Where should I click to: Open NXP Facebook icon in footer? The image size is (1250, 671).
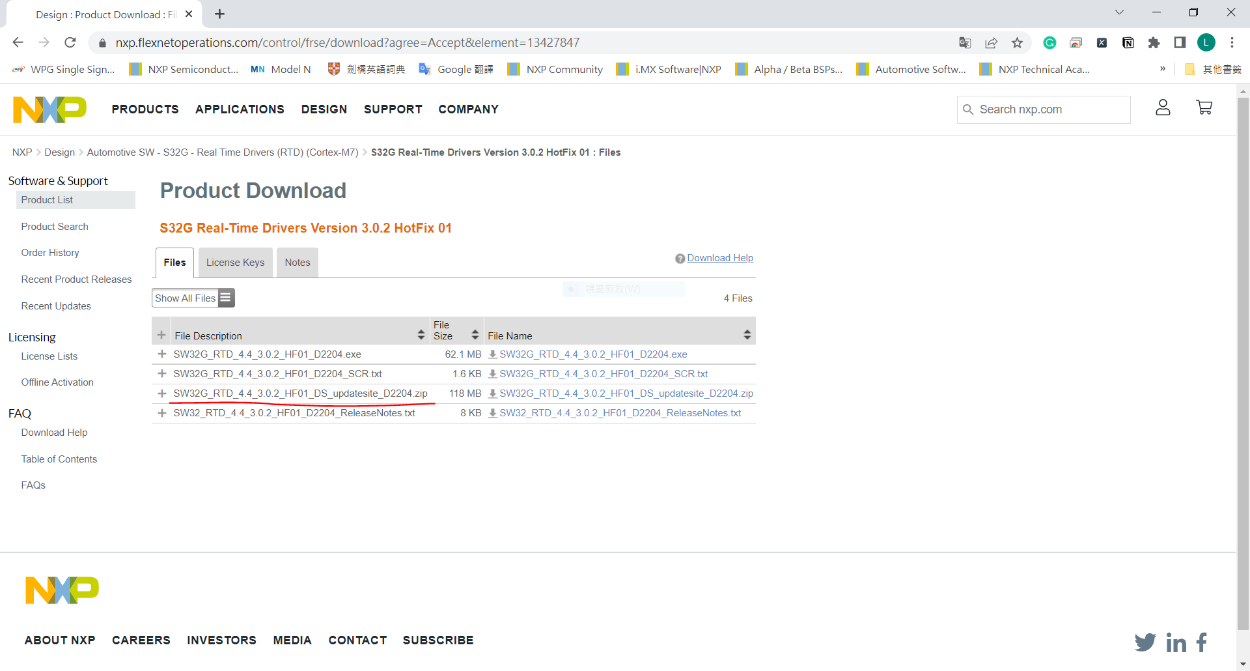(x=1201, y=642)
